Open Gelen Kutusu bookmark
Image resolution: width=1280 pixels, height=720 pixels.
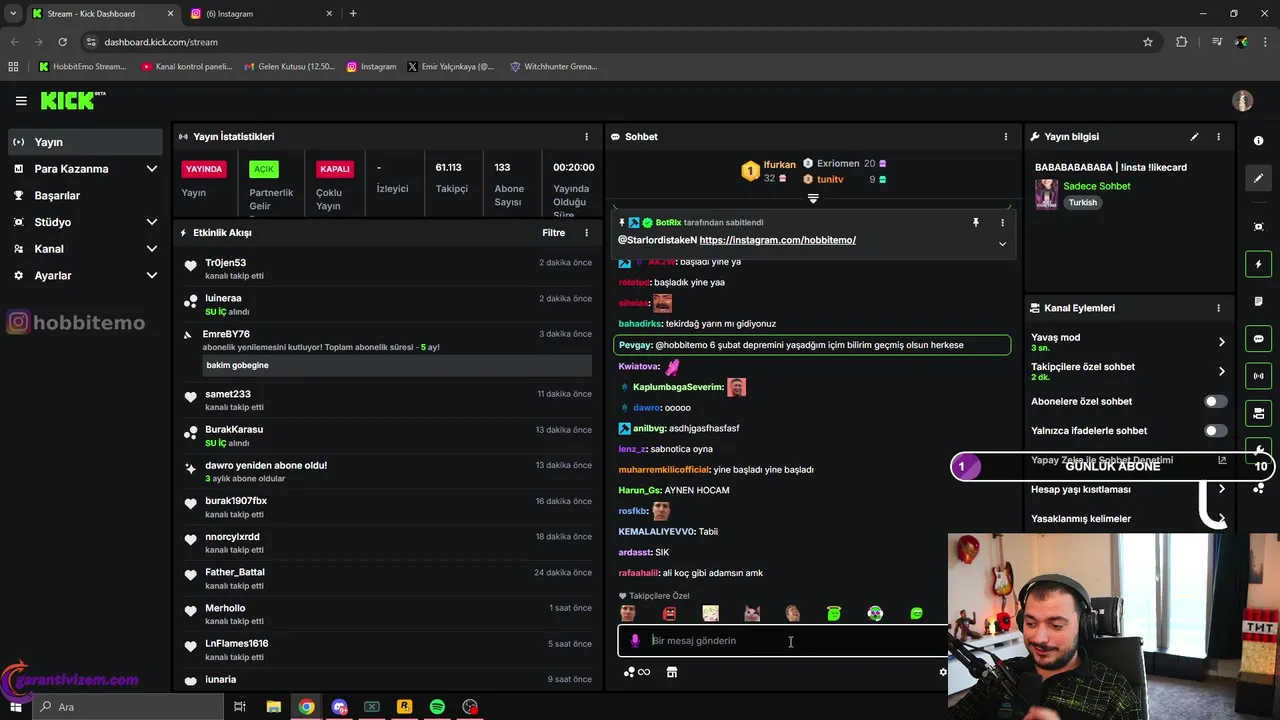[x=289, y=67]
